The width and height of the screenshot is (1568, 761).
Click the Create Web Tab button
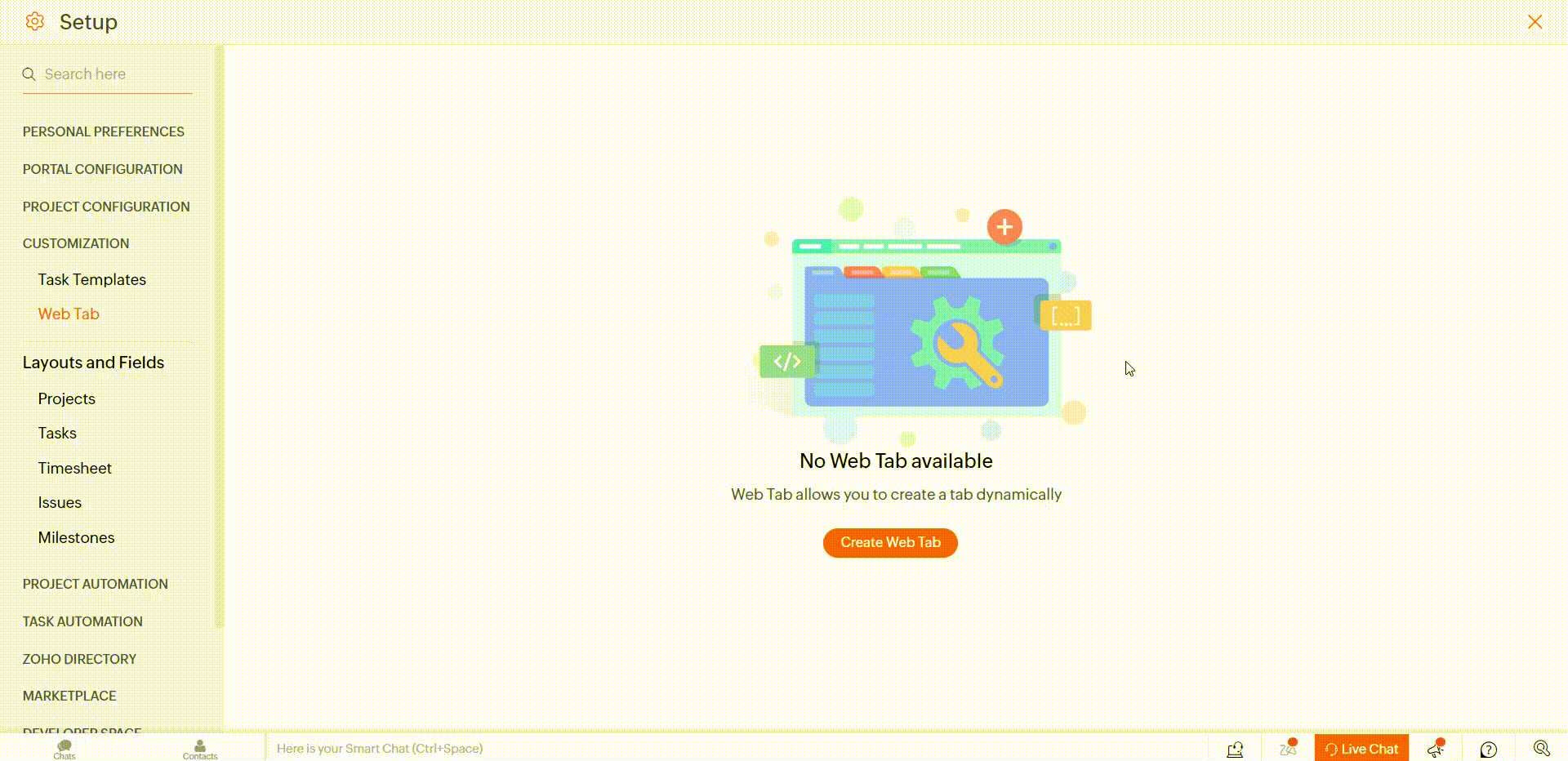tap(890, 542)
